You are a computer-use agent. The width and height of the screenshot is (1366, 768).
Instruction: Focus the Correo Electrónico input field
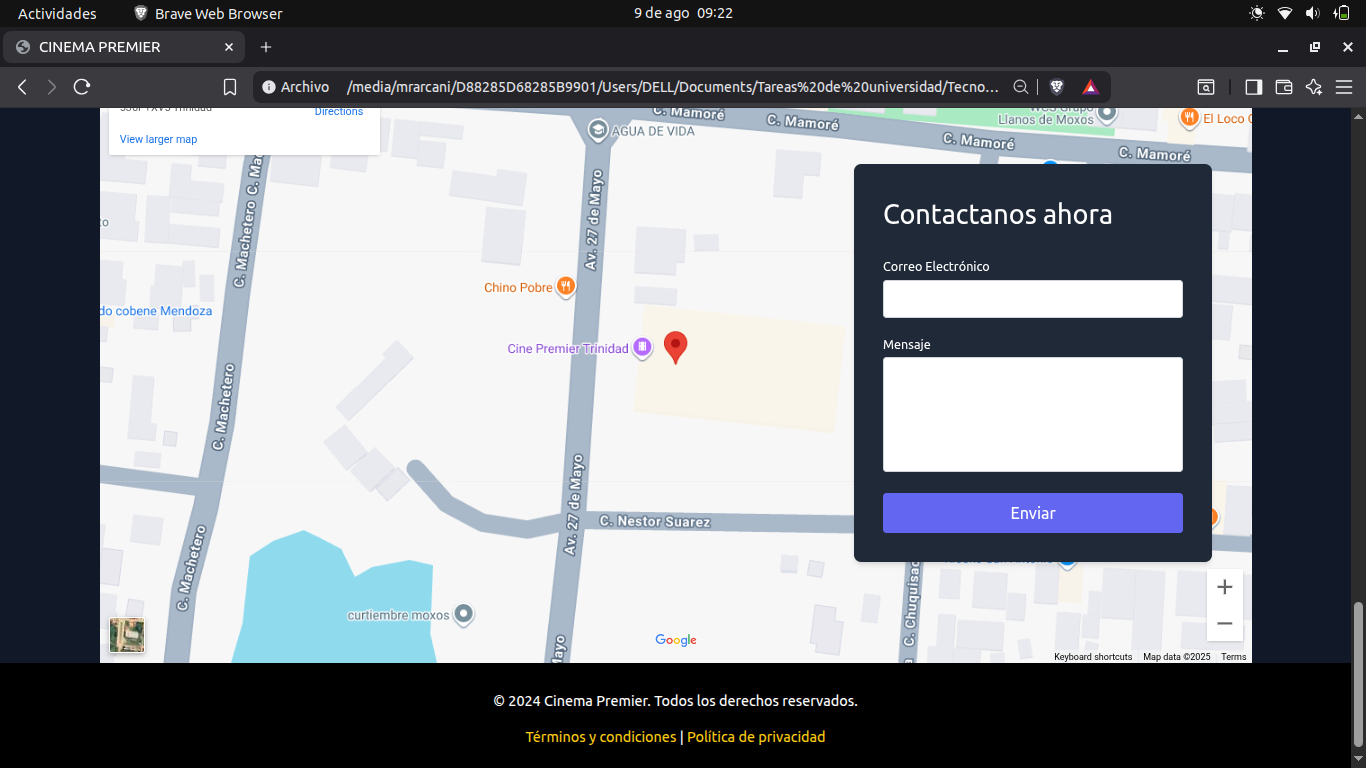(x=1033, y=299)
